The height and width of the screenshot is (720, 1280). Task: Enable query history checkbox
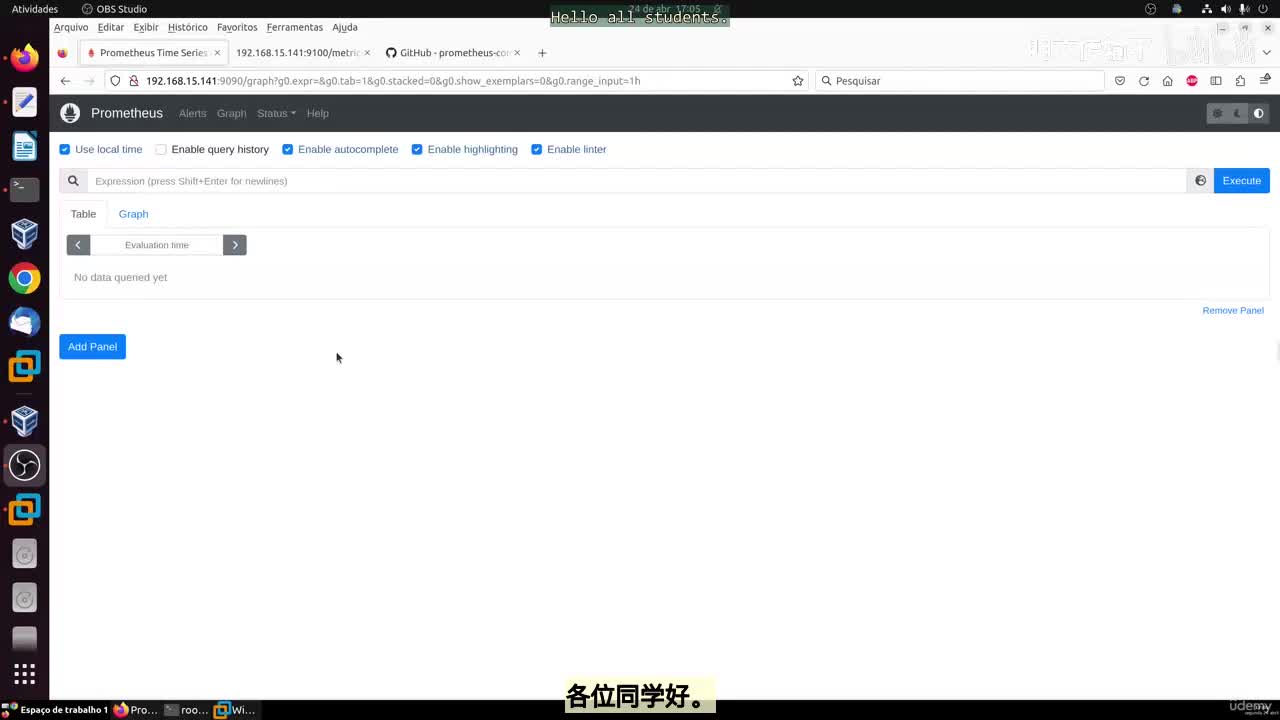point(160,149)
